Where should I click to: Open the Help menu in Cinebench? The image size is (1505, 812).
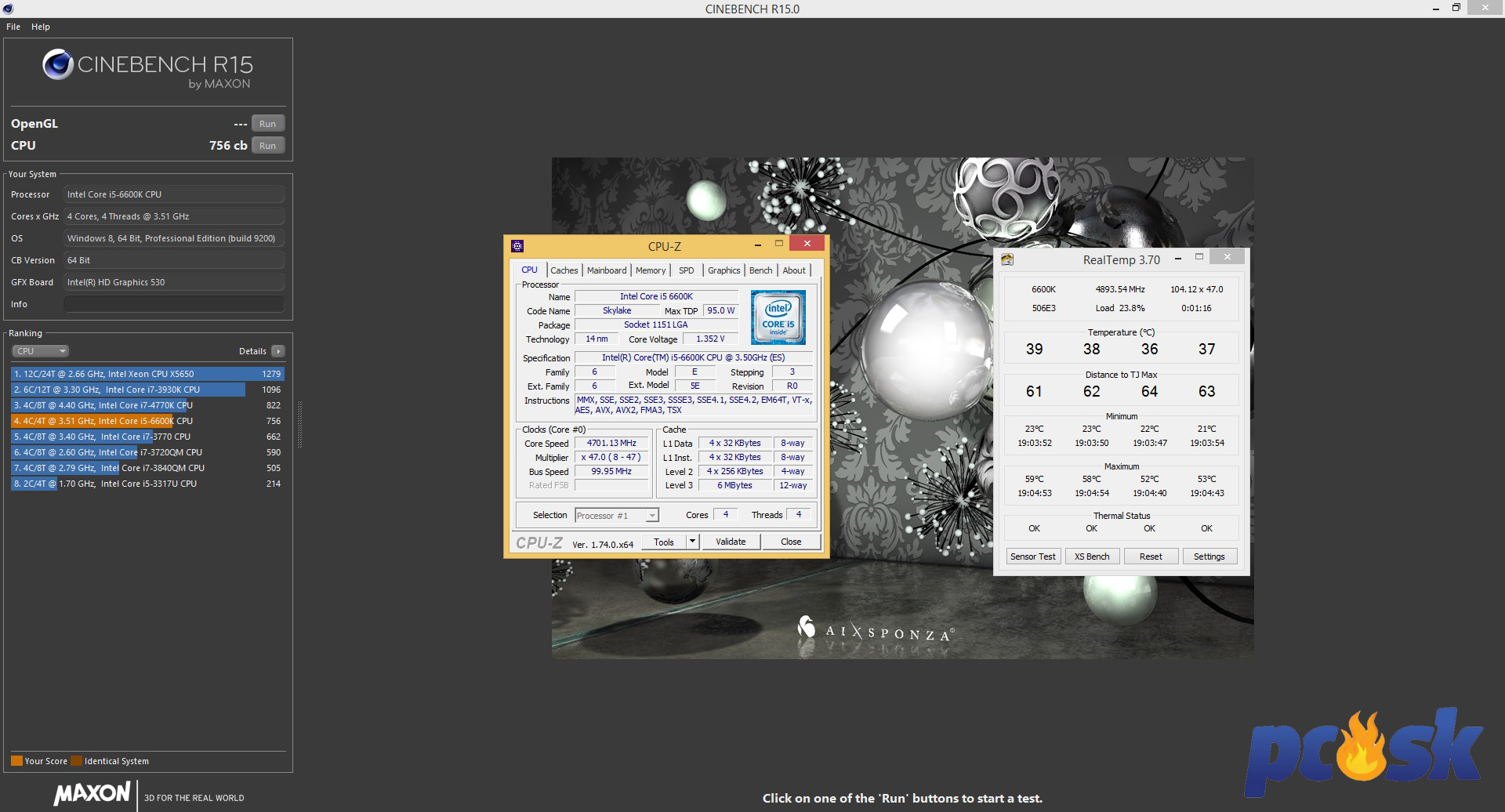click(x=41, y=27)
